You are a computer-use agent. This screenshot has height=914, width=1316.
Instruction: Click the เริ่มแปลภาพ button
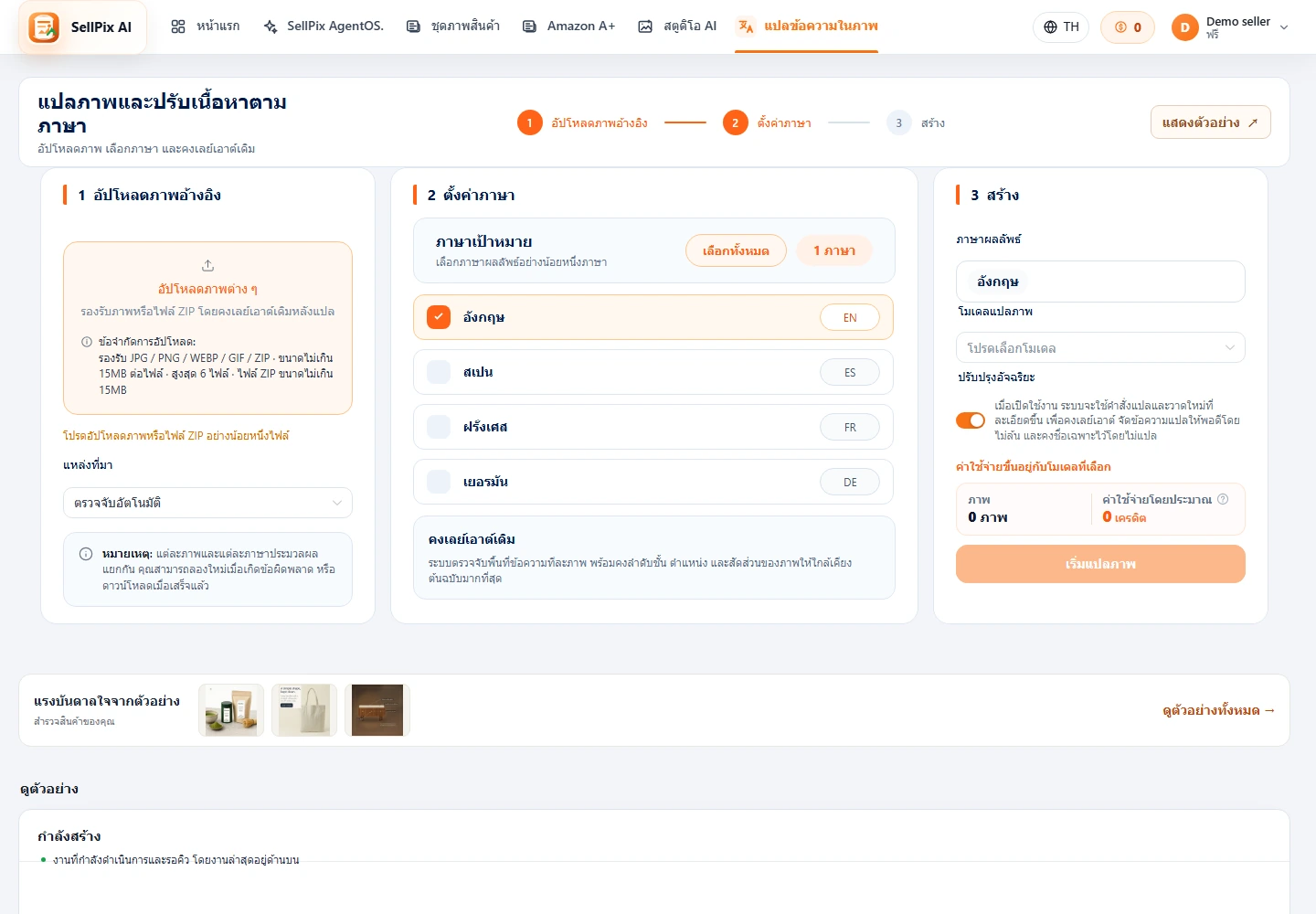tap(1100, 564)
